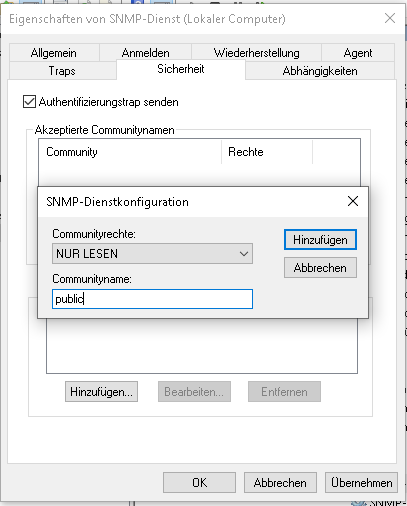Open the Anmelden tab
The height and width of the screenshot is (506, 407).
145,53
